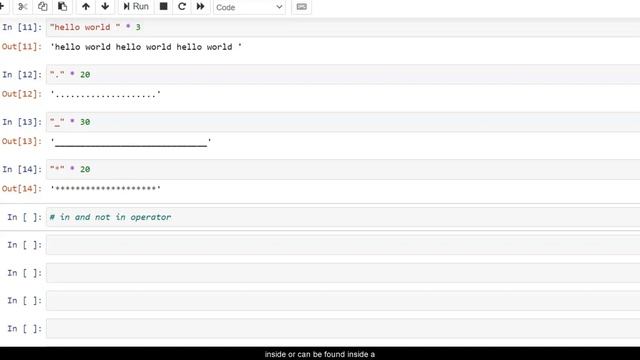
Task: Move selected cell up arrow
Action: 86,7
